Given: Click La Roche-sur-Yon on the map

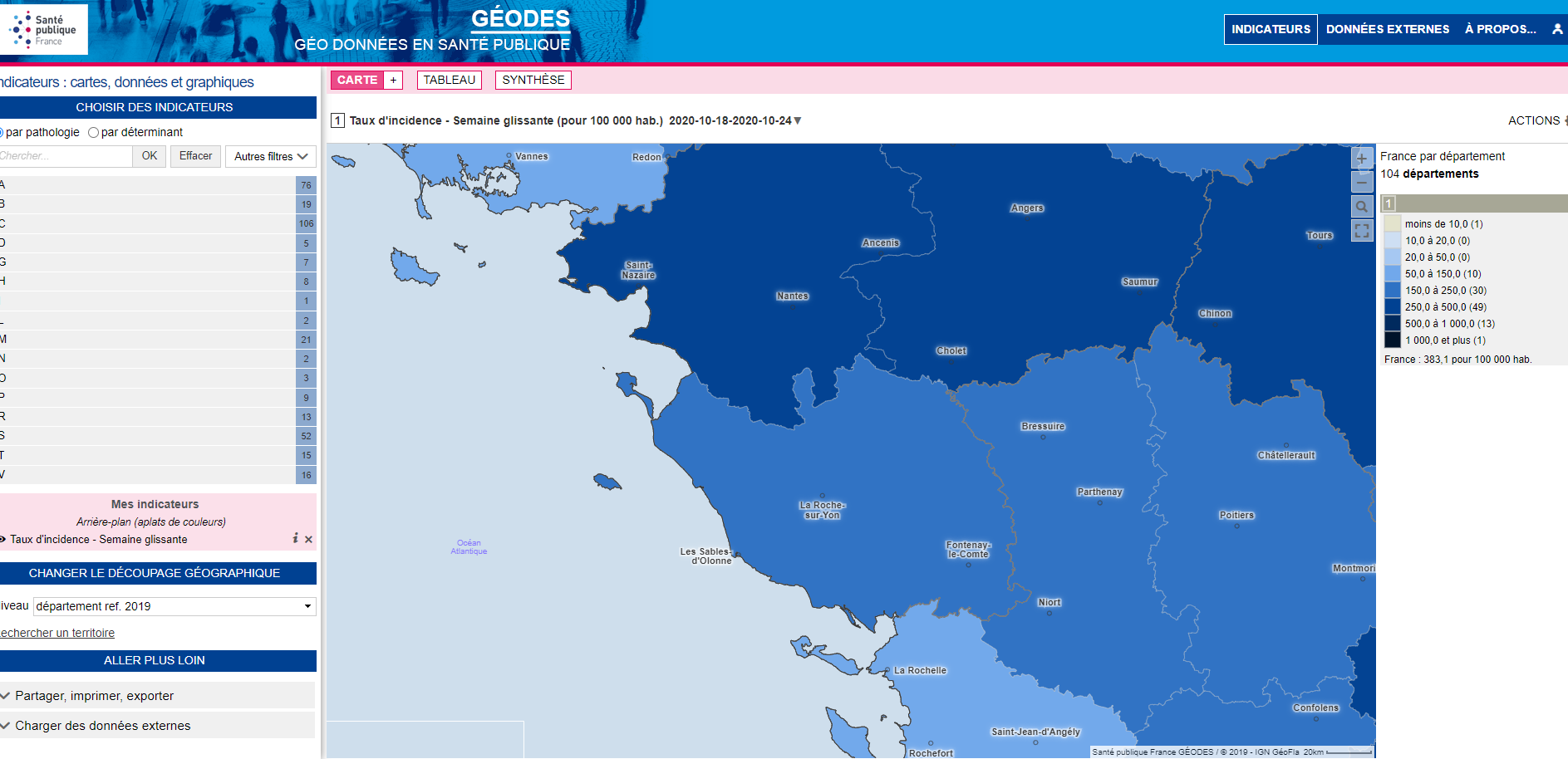Looking at the screenshot, I should [x=822, y=510].
